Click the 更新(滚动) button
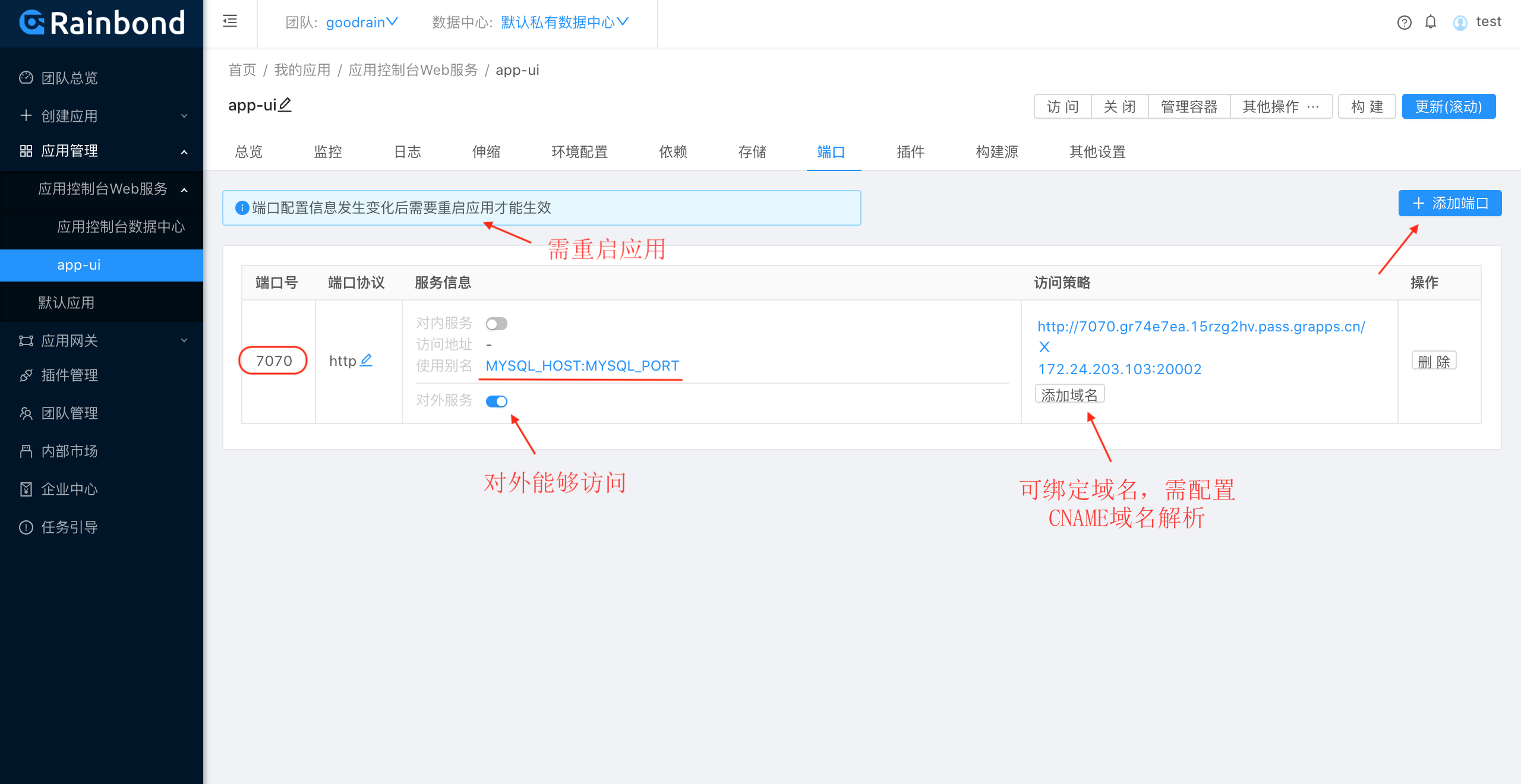Image resolution: width=1521 pixels, height=784 pixels. pos(1449,107)
